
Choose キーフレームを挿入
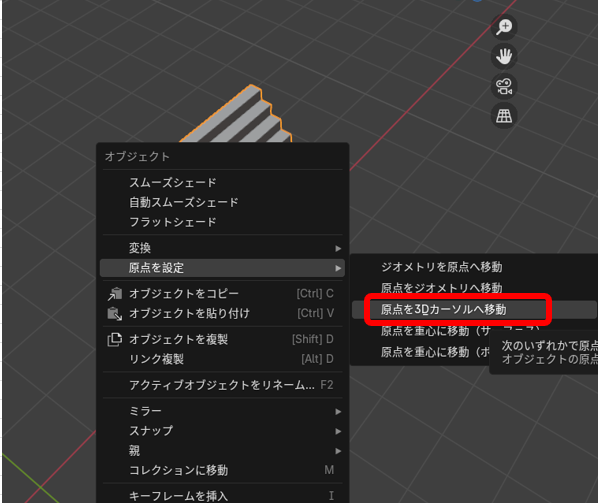click(x=222, y=496)
